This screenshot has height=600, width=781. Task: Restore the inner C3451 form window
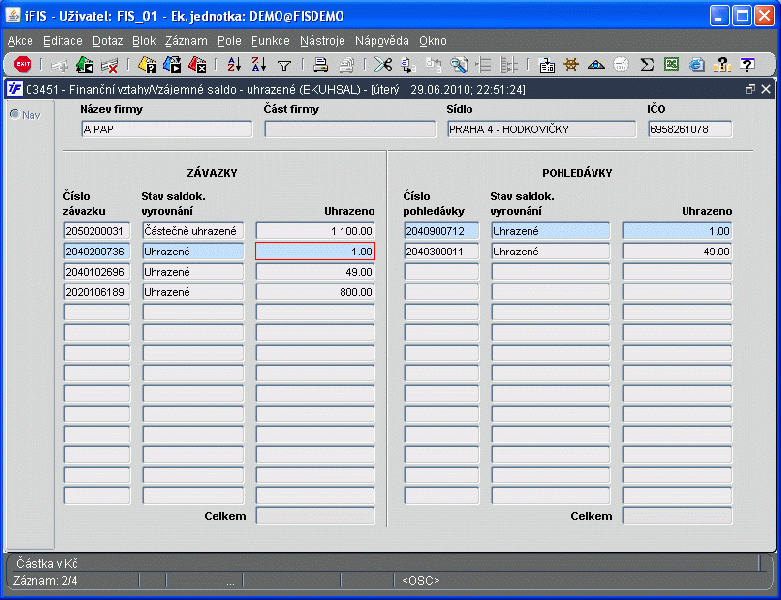pyautogui.click(x=750, y=90)
